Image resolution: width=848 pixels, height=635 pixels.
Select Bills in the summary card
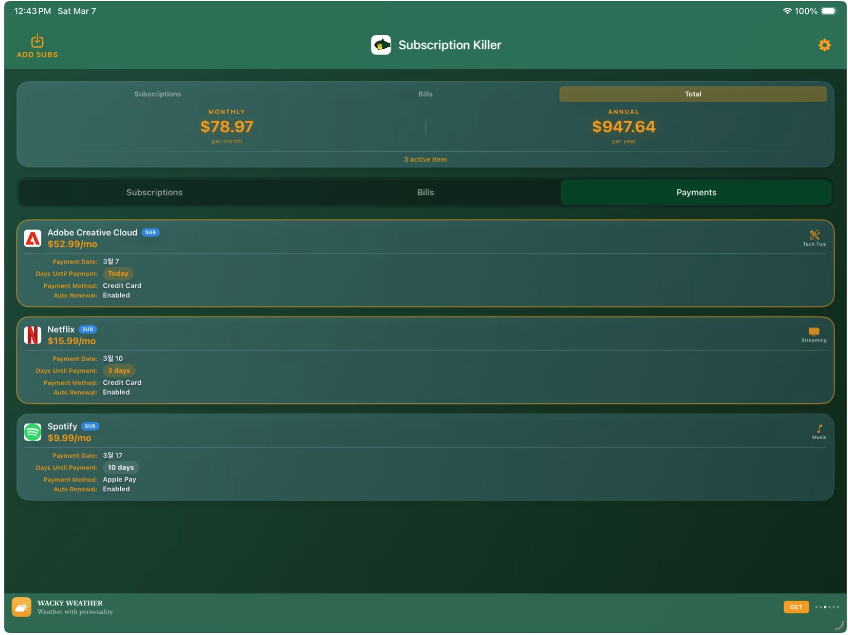point(425,94)
